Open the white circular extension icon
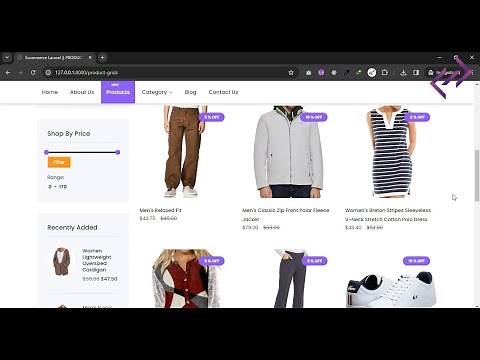 tap(372, 72)
